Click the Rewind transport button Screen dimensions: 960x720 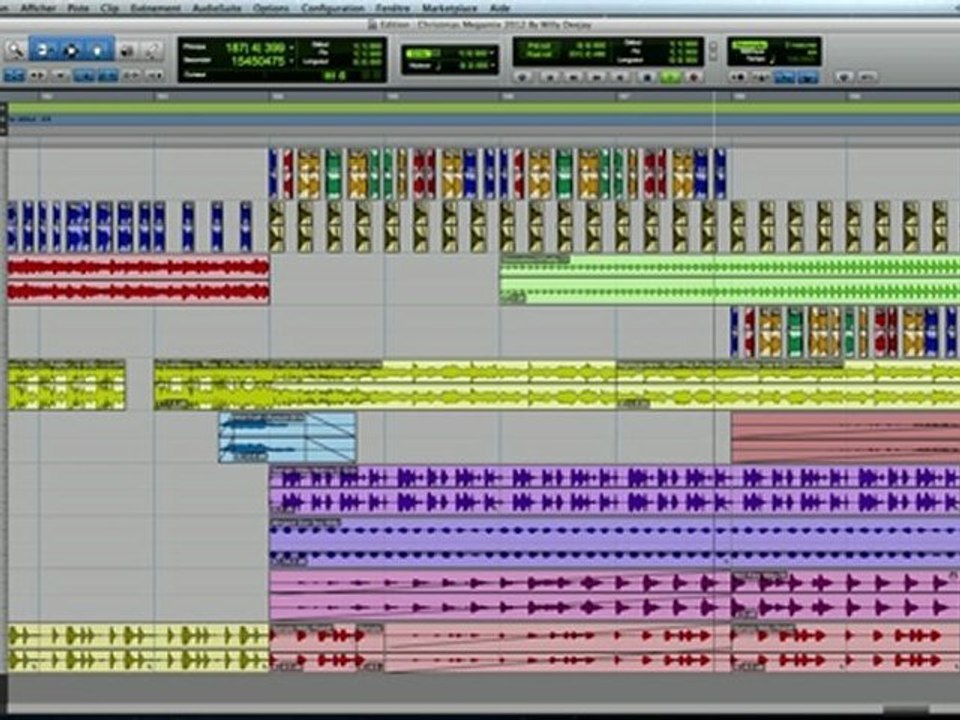573,77
